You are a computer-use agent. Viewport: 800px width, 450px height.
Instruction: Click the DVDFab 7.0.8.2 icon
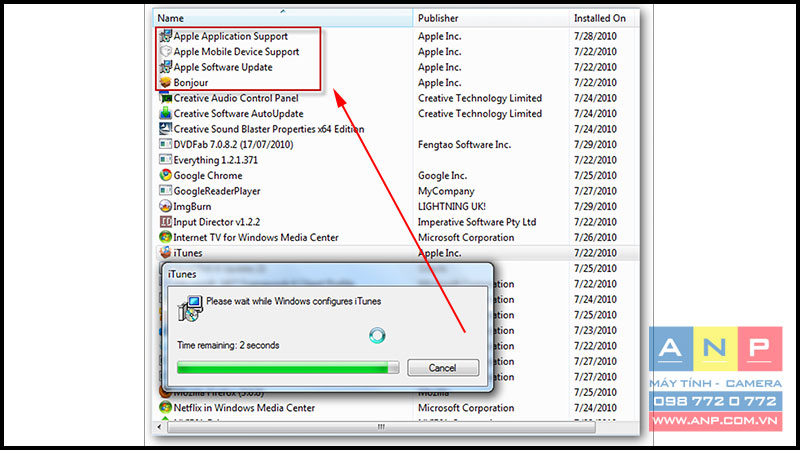tap(165, 144)
